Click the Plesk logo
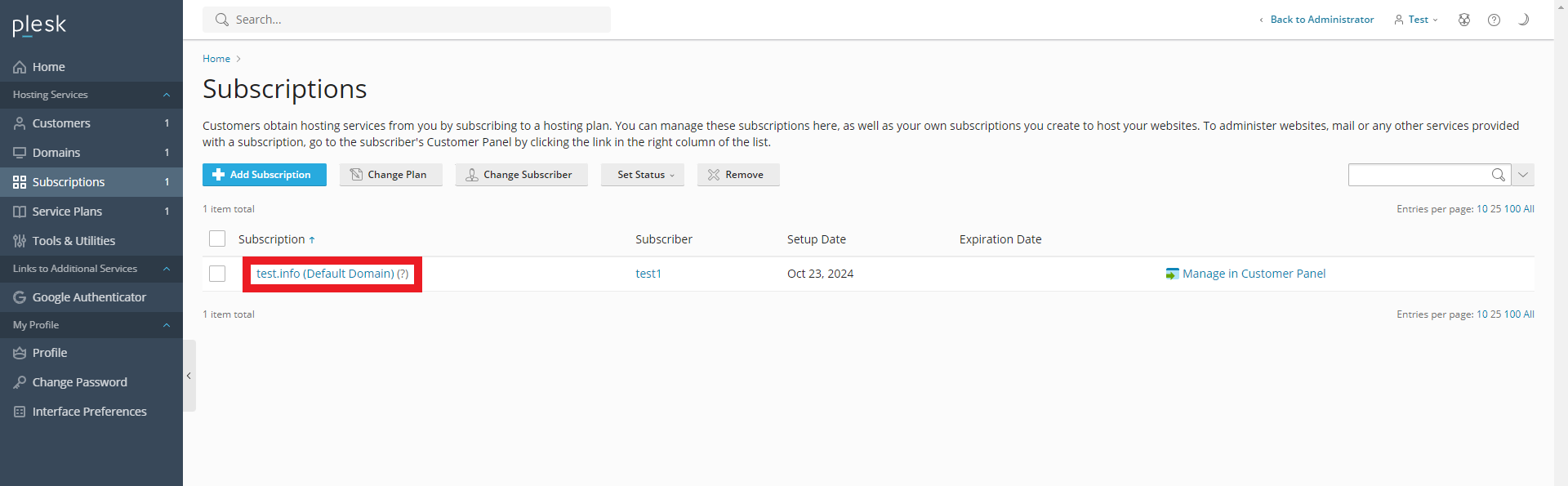 tap(39, 25)
